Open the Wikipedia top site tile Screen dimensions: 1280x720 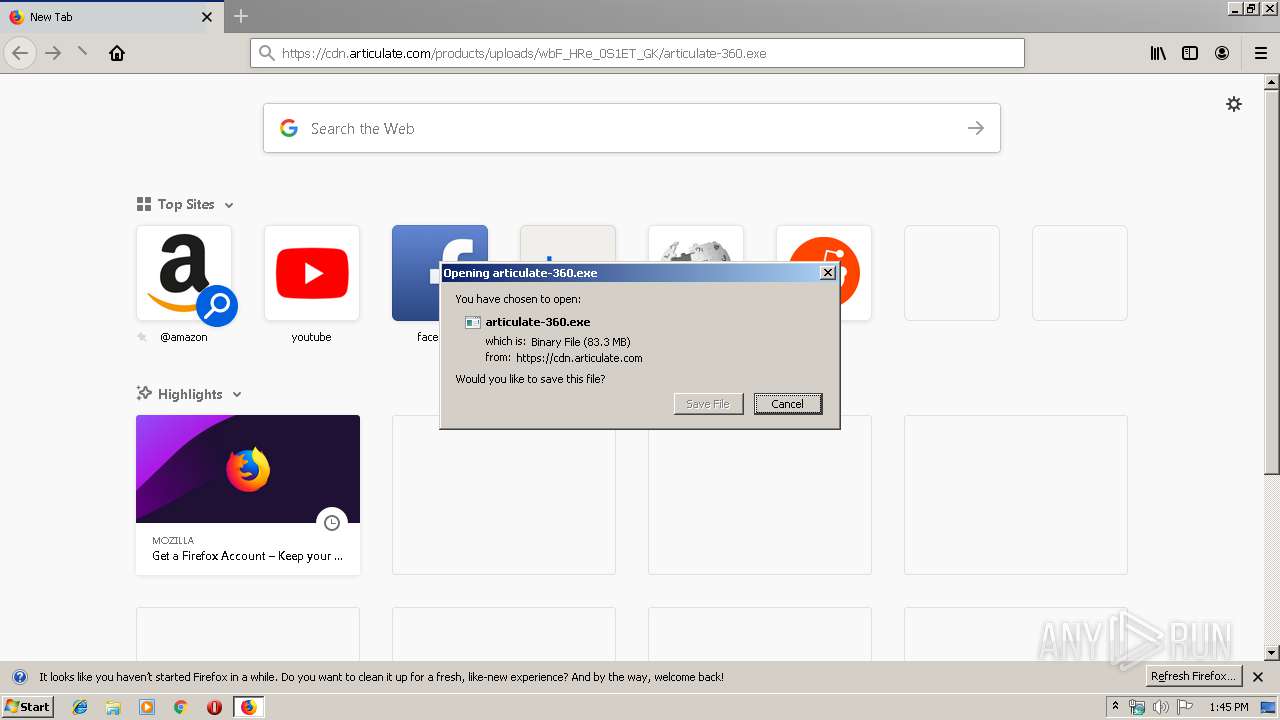696,245
